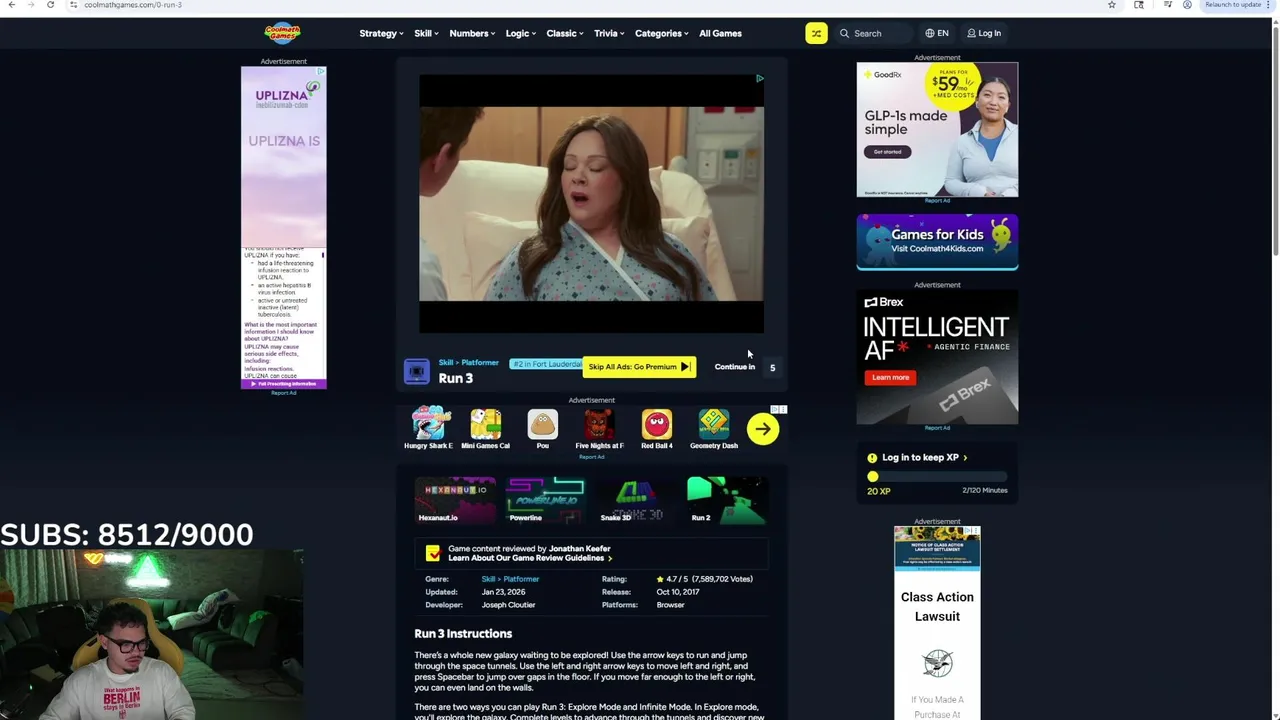
Task: Click Skip All Ads: Go Premium button
Action: [x=639, y=367]
